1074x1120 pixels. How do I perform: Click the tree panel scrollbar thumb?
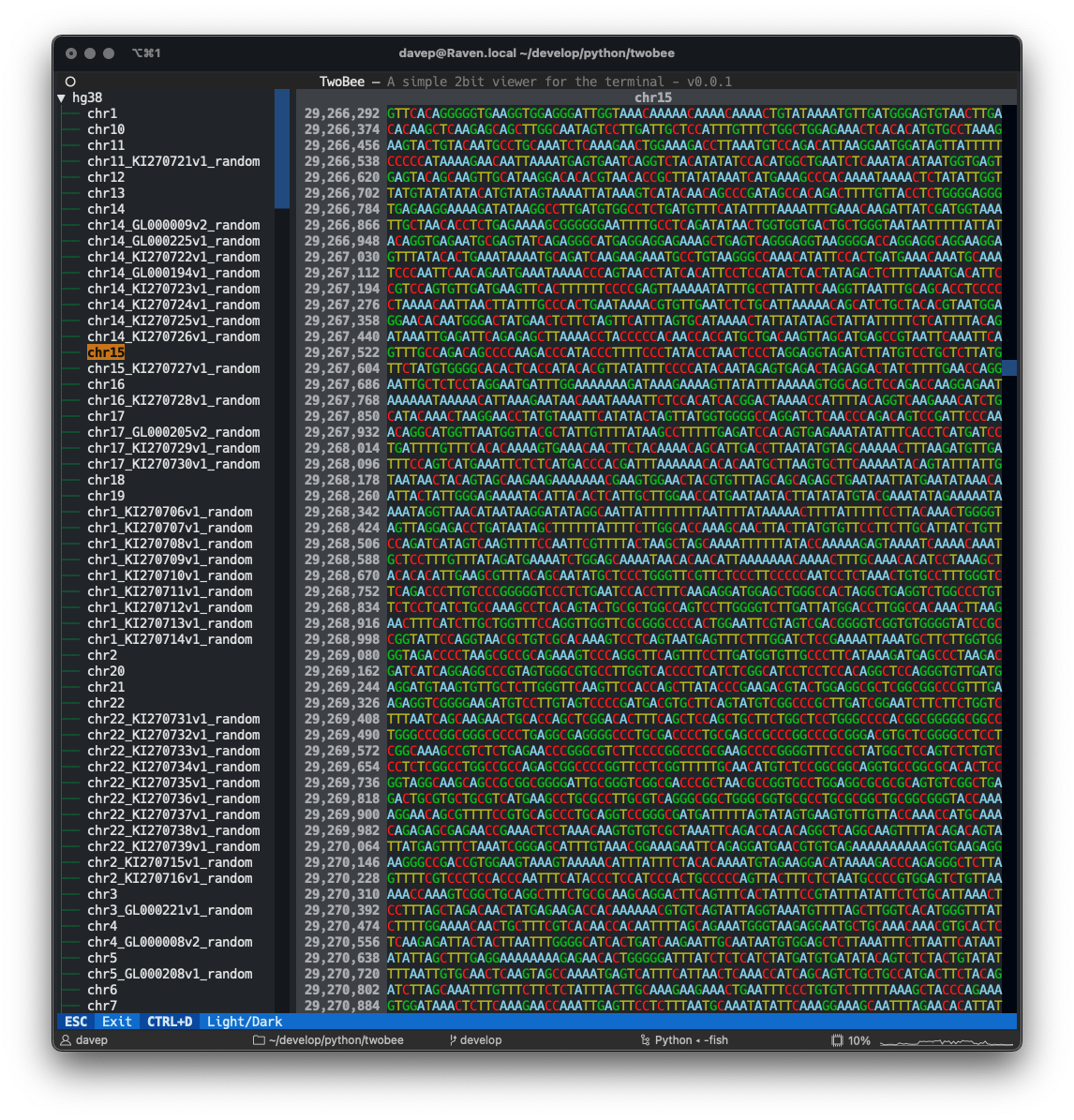tap(282, 148)
